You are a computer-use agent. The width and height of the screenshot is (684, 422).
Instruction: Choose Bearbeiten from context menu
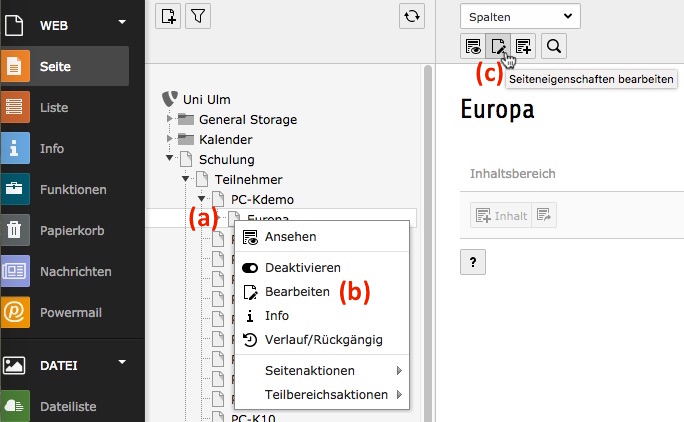pos(322,292)
